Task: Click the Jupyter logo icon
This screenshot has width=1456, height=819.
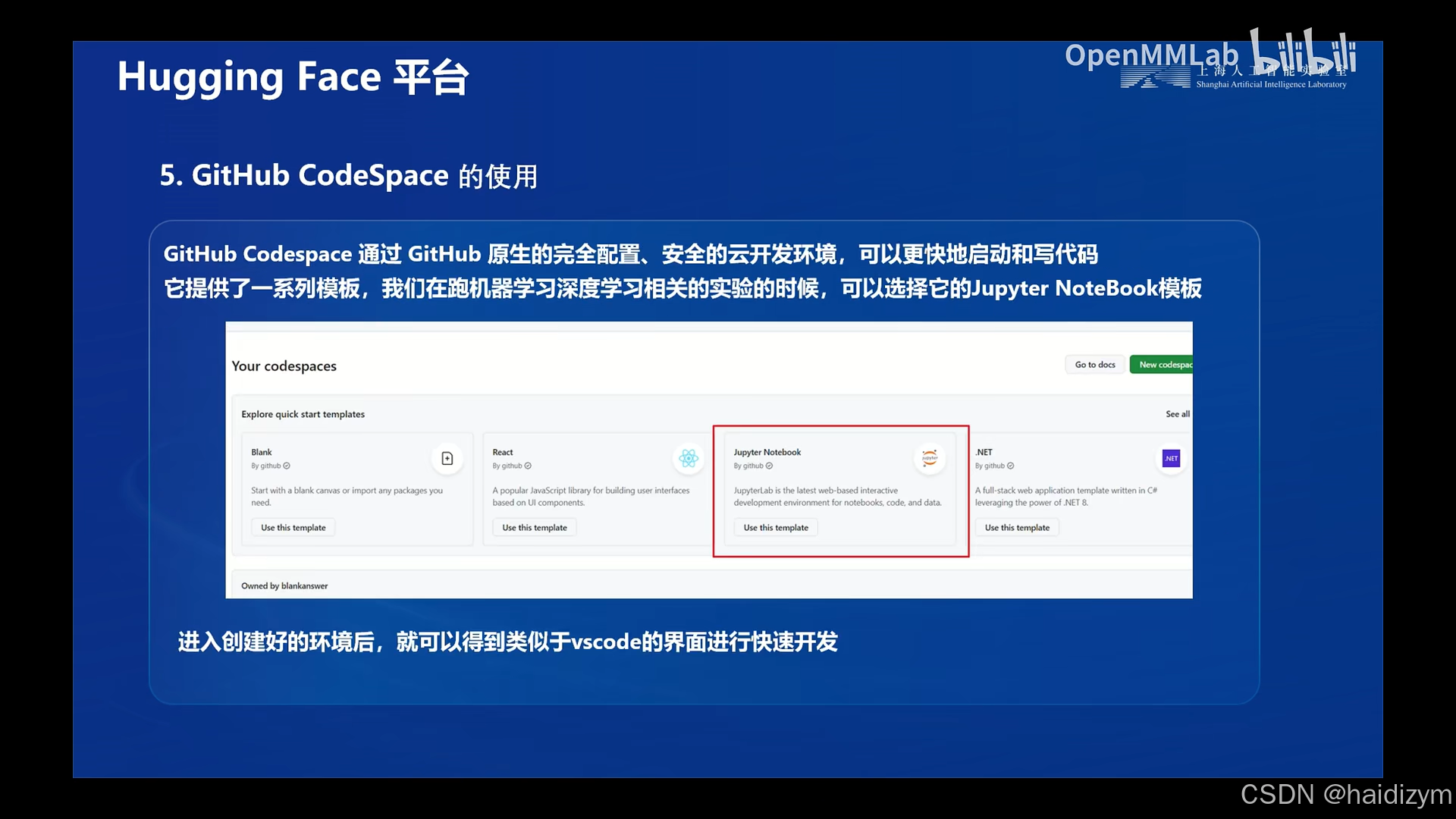Action: 930,458
